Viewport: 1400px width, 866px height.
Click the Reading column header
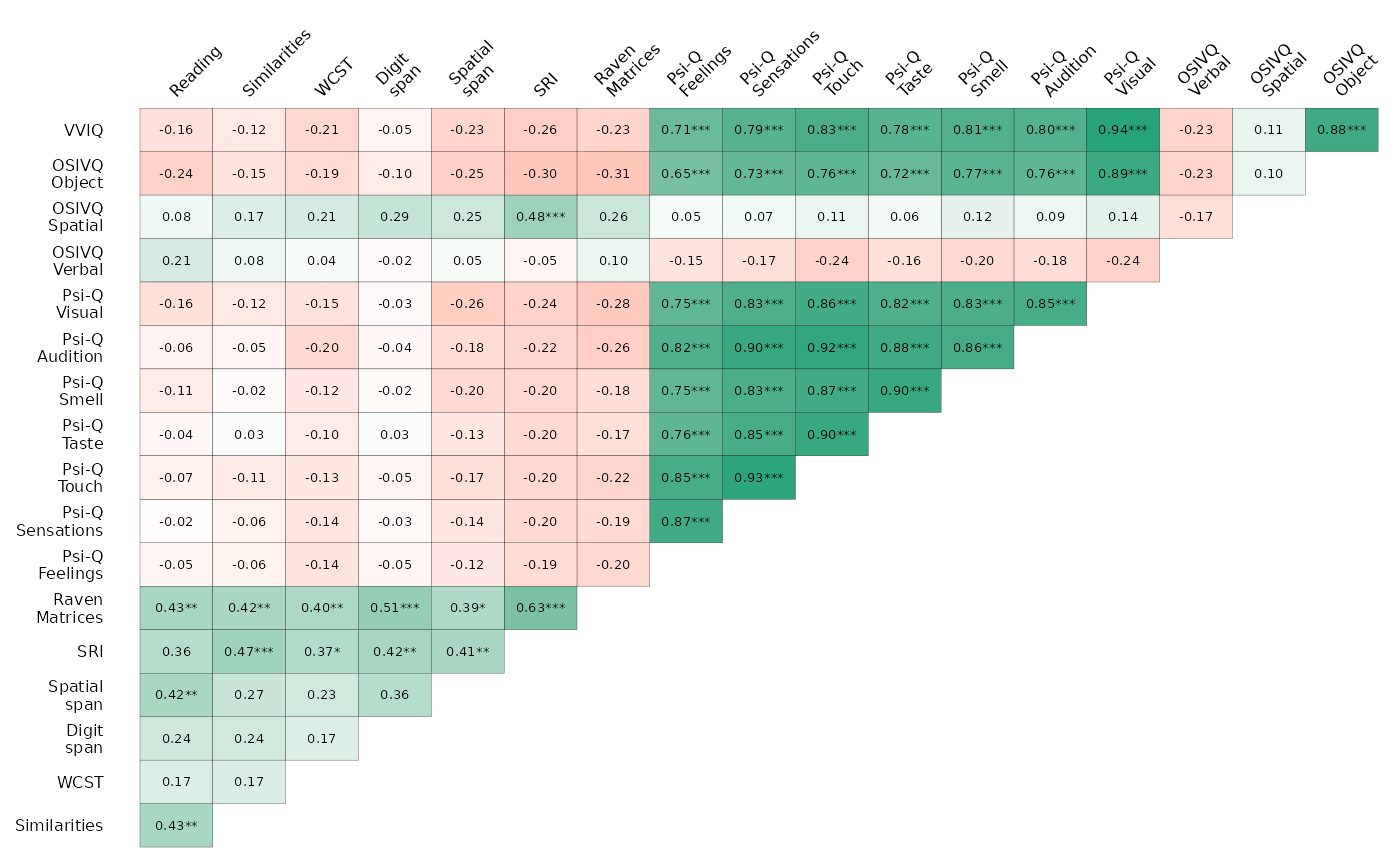click(194, 72)
